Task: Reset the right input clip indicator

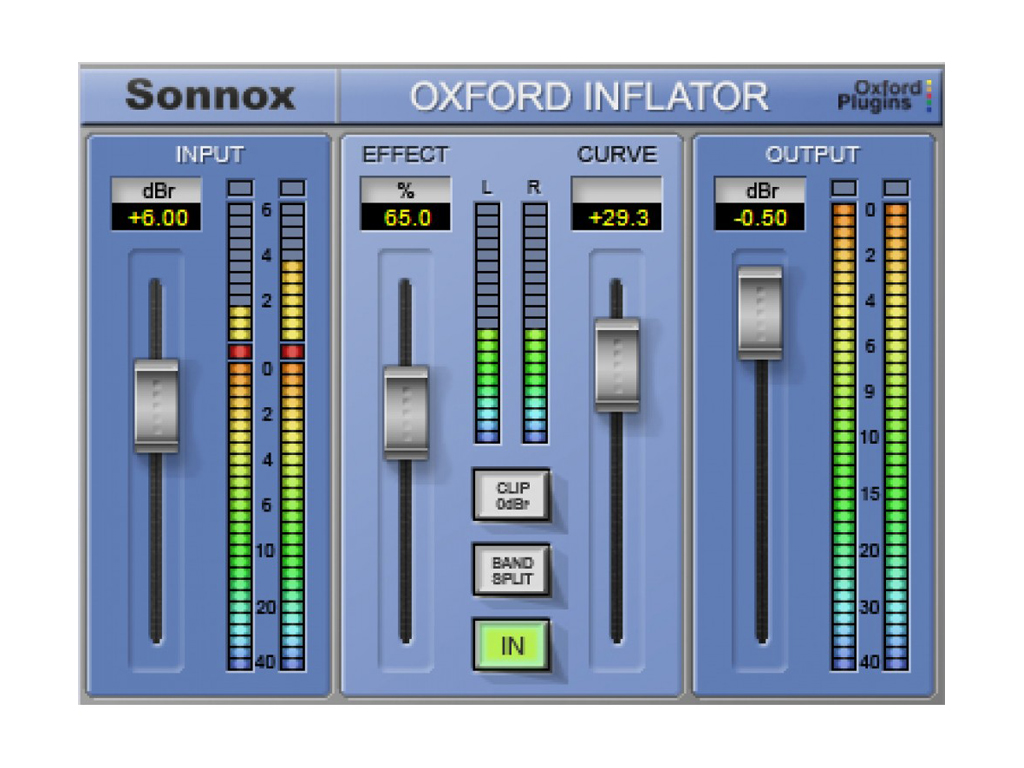Action: coord(292,188)
